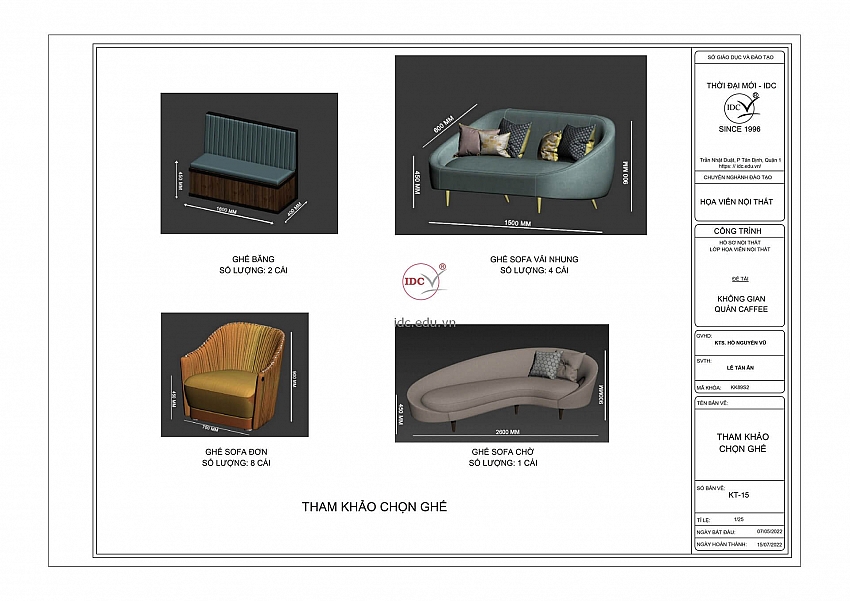Click the GHẾ SOFA VẢI NHUNG caption
This screenshot has height=601, width=850.
pos(534,259)
